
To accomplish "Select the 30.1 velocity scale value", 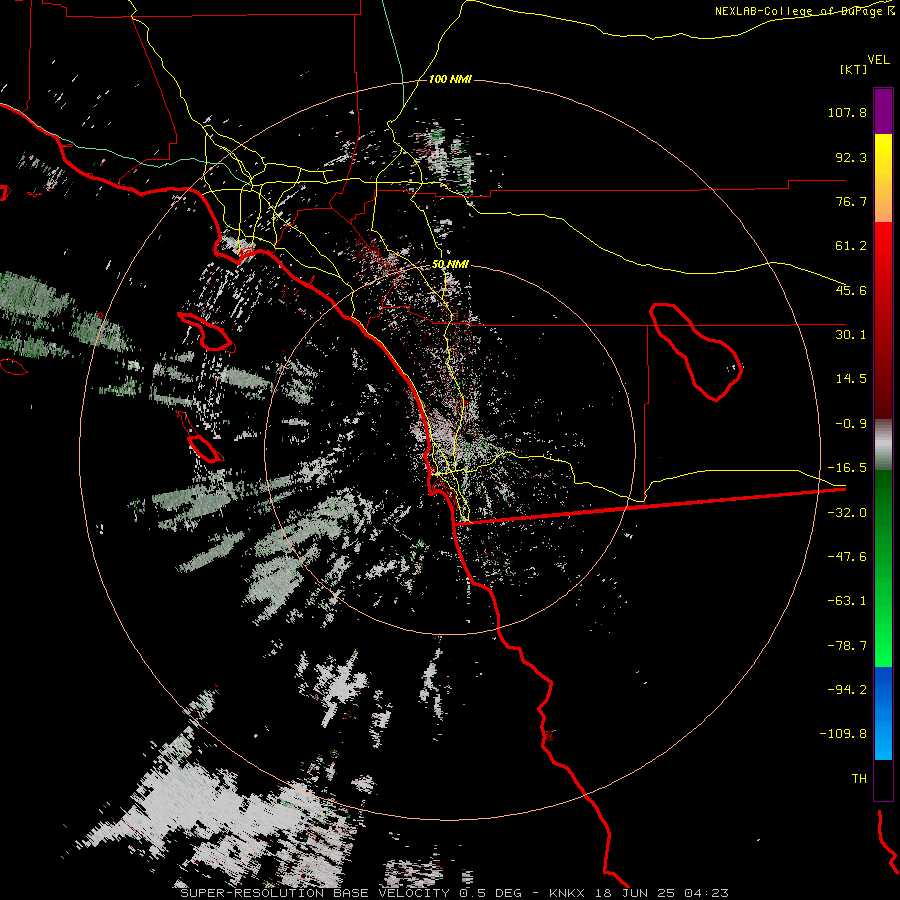I will tap(851, 335).
